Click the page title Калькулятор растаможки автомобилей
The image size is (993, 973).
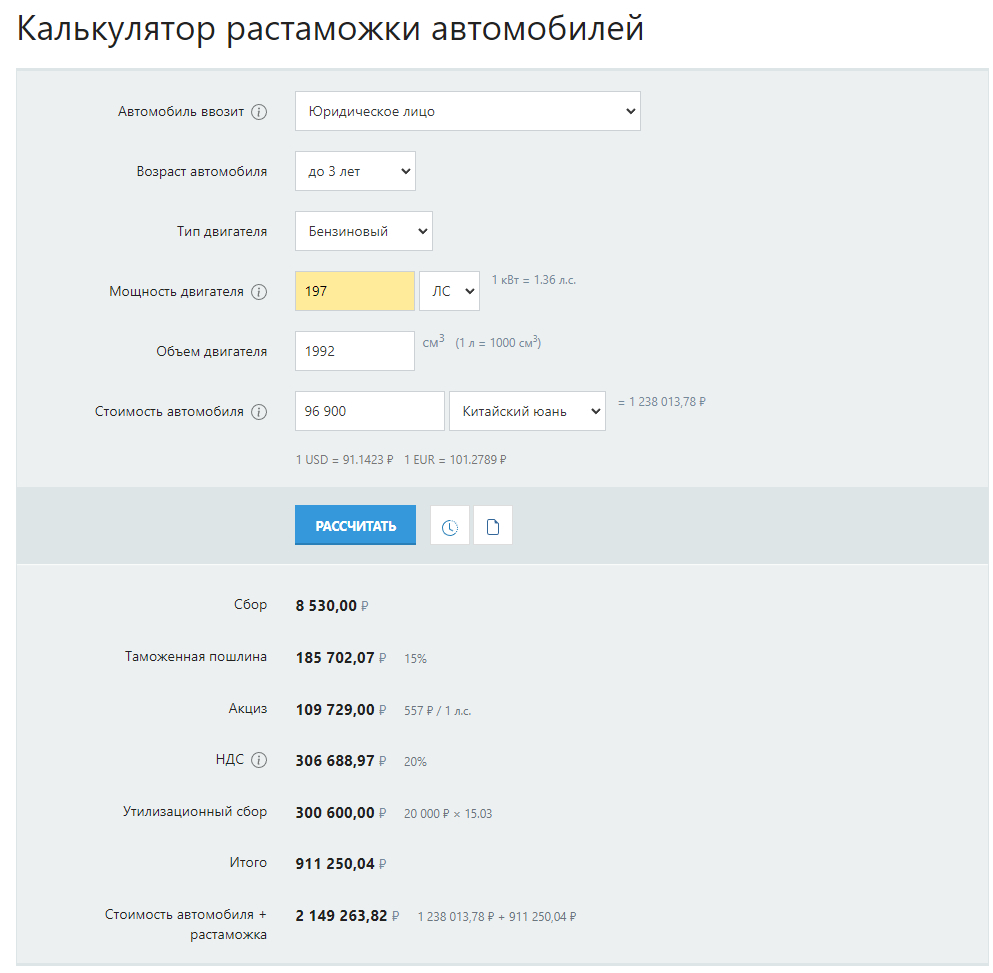point(330,29)
